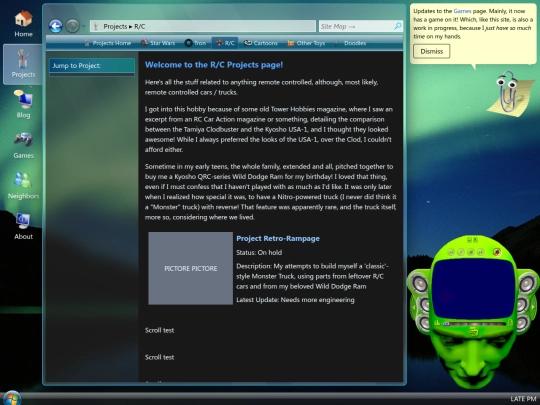Click the PICTORE PICTORE placeholder thumbnail

(x=190, y=268)
